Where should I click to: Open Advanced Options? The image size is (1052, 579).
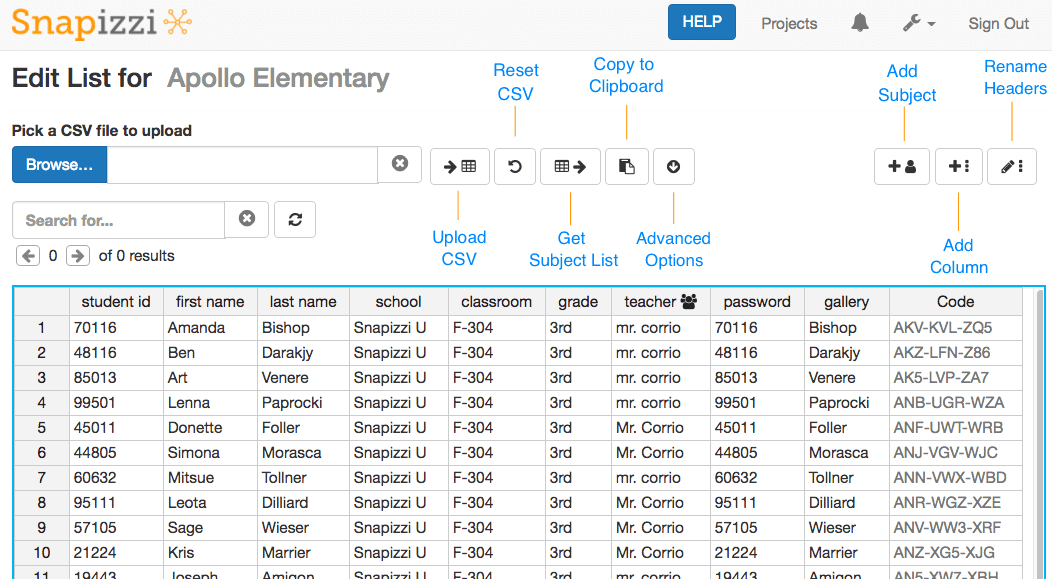tap(673, 166)
